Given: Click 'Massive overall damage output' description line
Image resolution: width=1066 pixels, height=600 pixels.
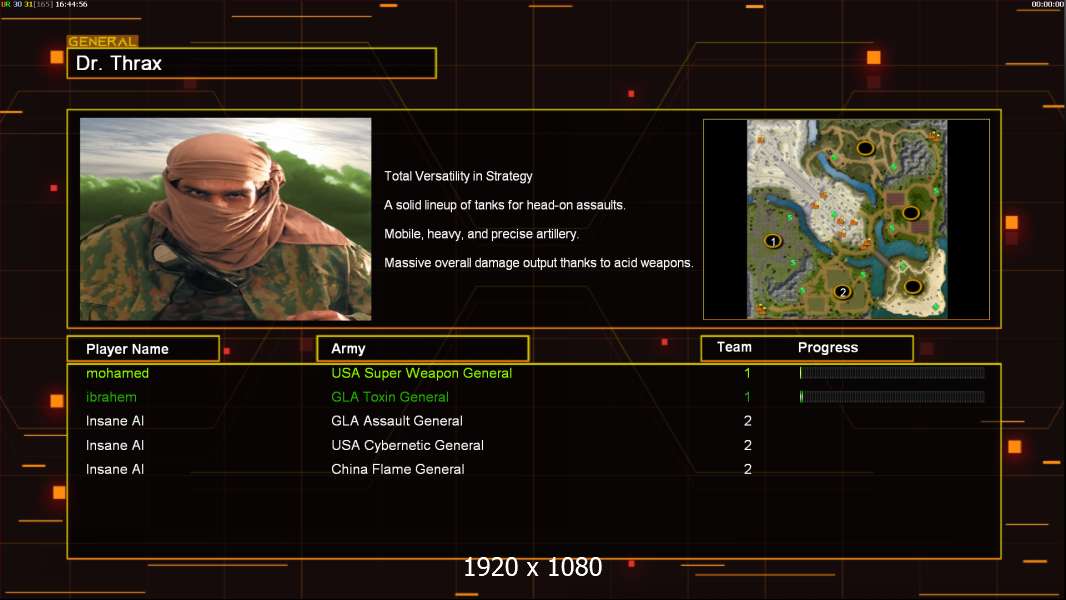Looking at the screenshot, I should coord(538,263).
